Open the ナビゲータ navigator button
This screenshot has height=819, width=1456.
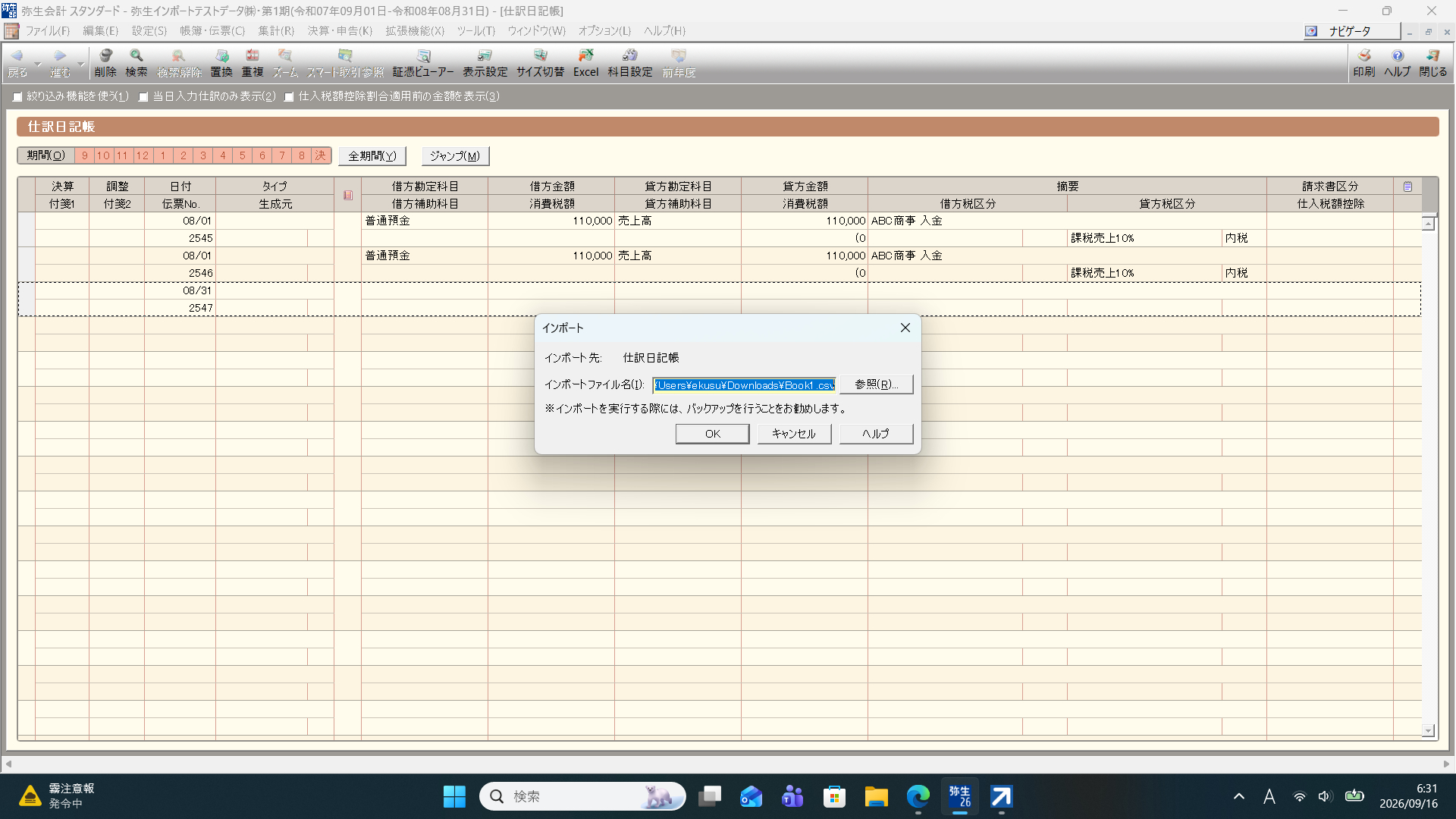click(x=1351, y=31)
